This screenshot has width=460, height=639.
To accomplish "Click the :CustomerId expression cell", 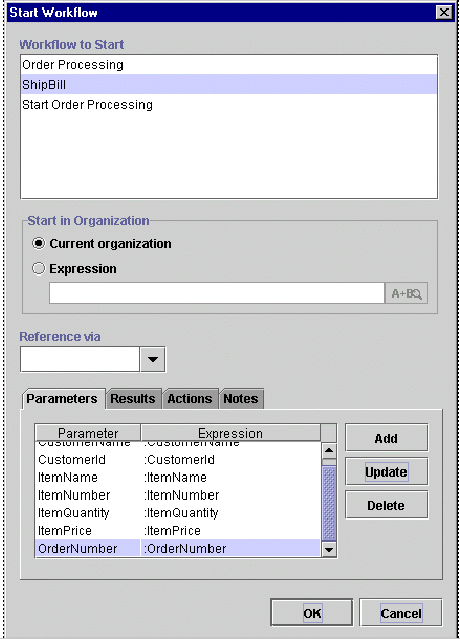I will pyautogui.click(x=231, y=460).
